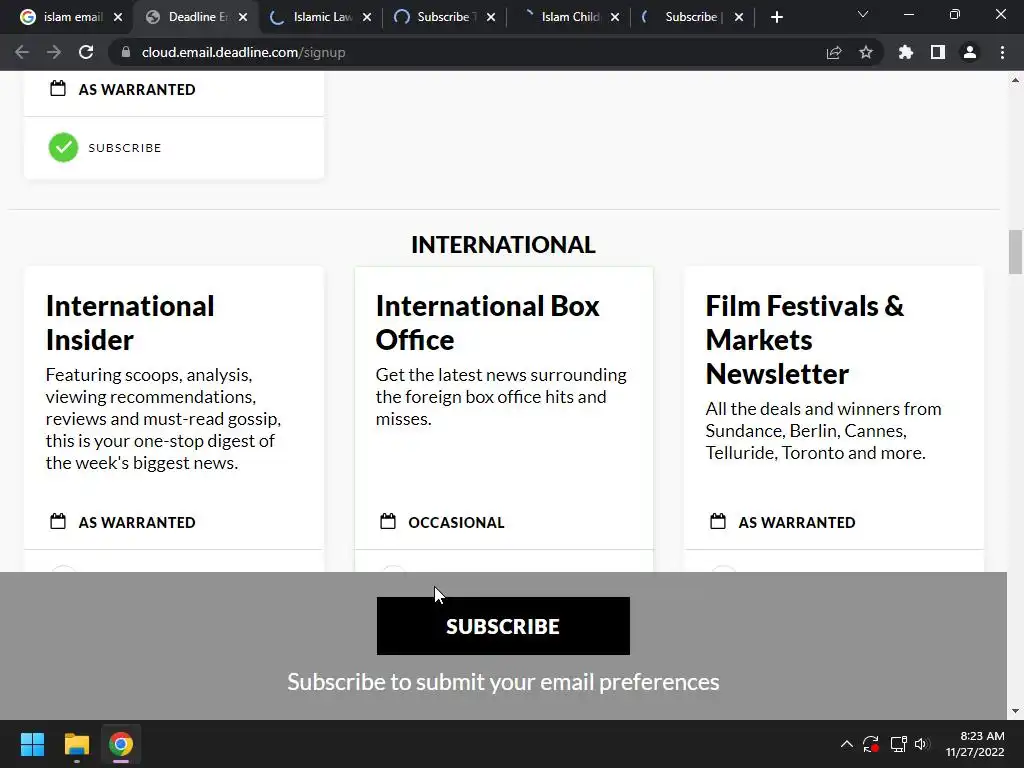Show hidden system tray icons
This screenshot has width=1024, height=768.
(x=846, y=744)
